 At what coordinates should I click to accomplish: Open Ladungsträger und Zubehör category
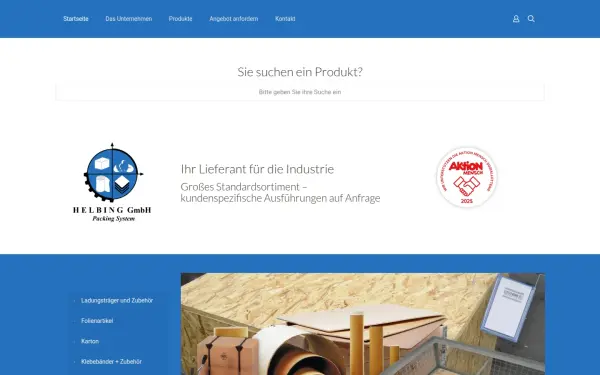tap(117, 301)
